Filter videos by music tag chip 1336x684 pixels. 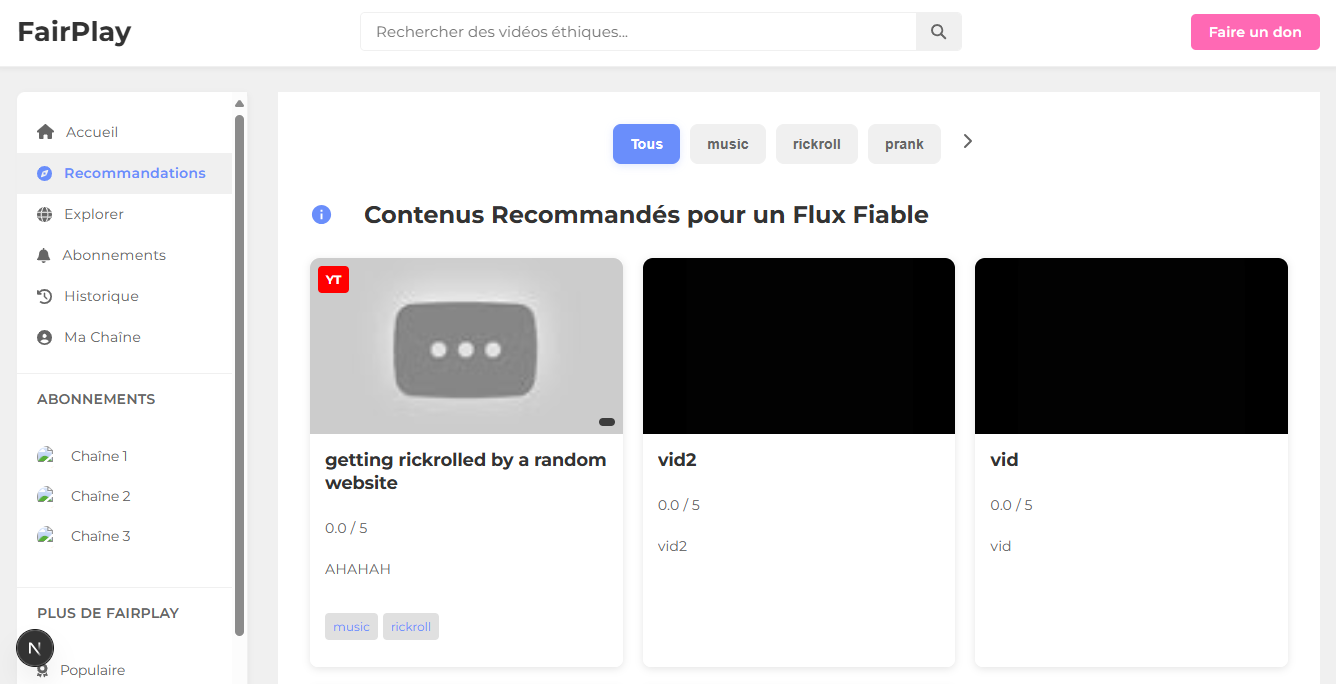click(728, 144)
